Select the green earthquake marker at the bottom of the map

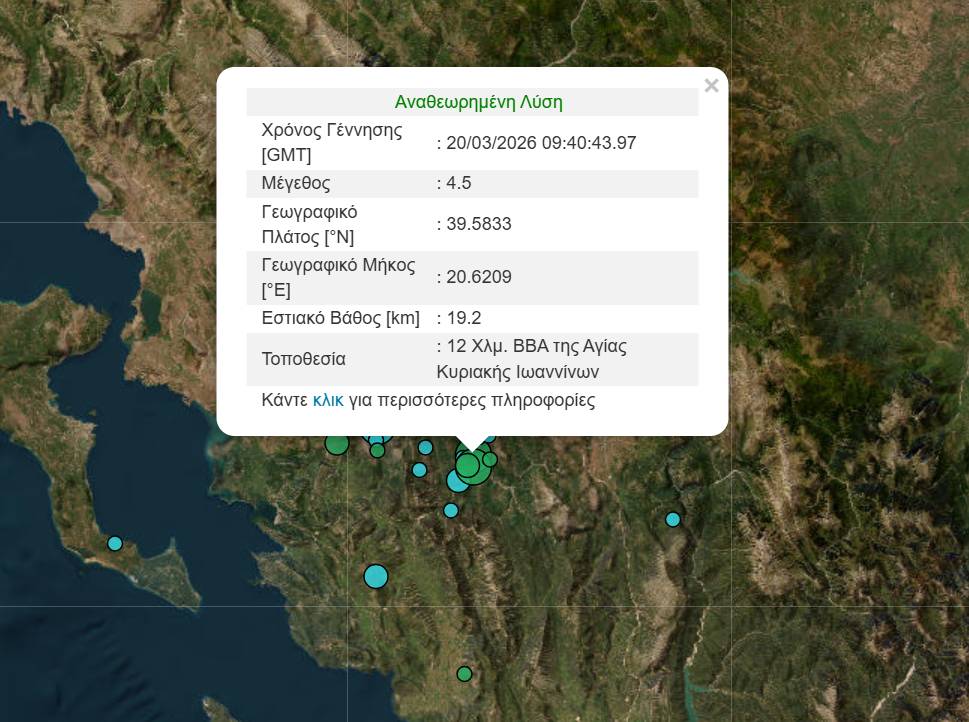[x=464, y=674]
